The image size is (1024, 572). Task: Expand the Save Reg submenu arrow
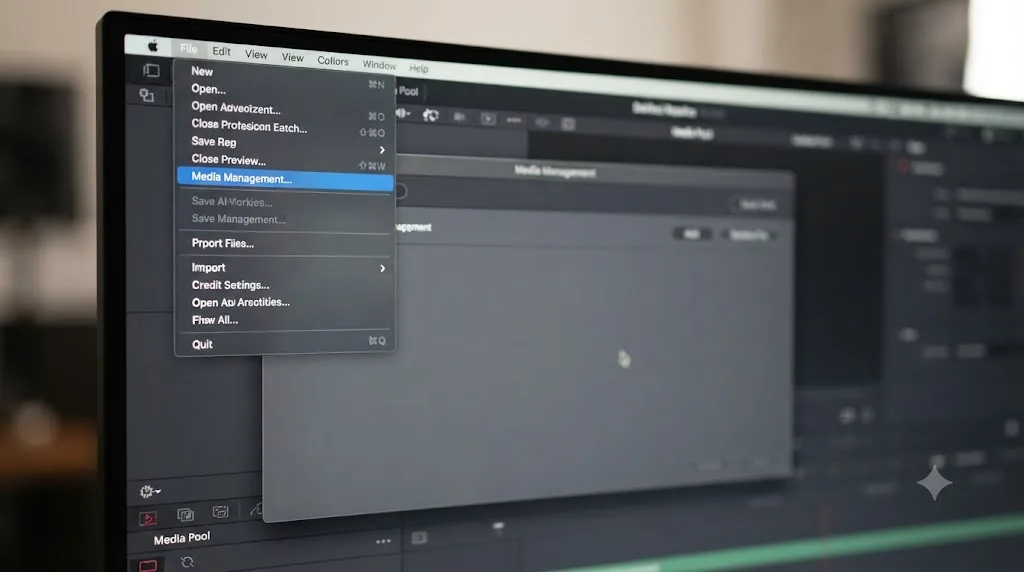pos(382,150)
